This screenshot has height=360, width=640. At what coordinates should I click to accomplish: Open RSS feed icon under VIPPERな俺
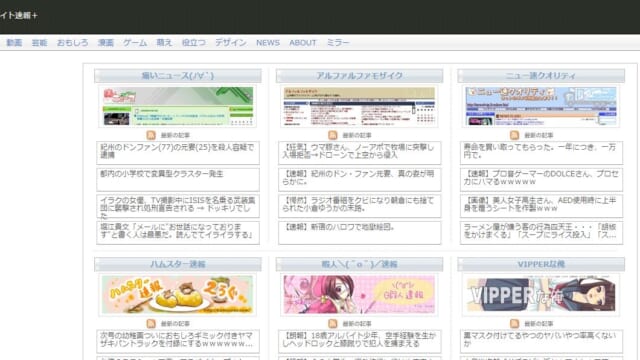click(x=514, y=324)
